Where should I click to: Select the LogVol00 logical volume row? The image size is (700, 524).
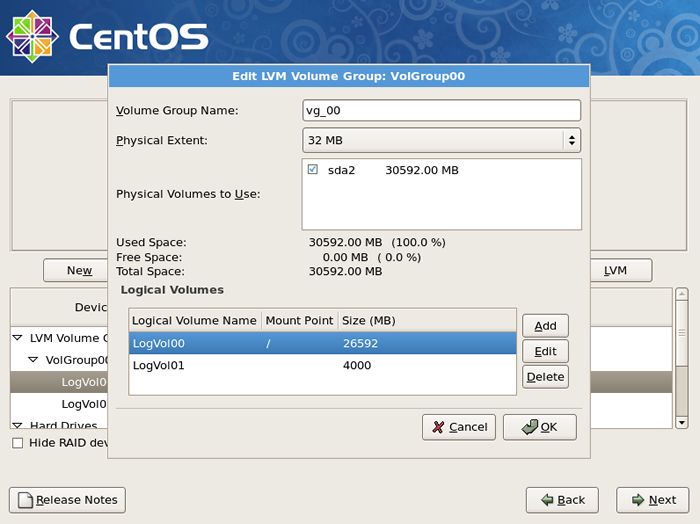pos(322,343)
